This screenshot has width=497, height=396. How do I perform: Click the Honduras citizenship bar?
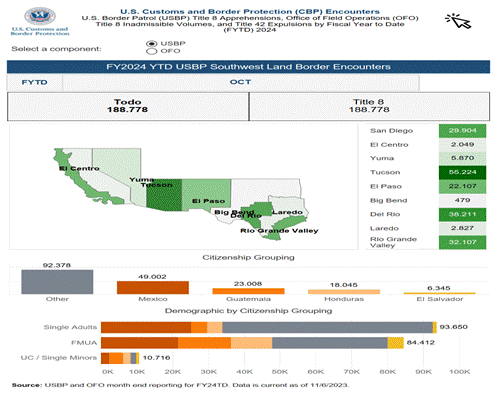pyautogui.click(x=344, y=292)
